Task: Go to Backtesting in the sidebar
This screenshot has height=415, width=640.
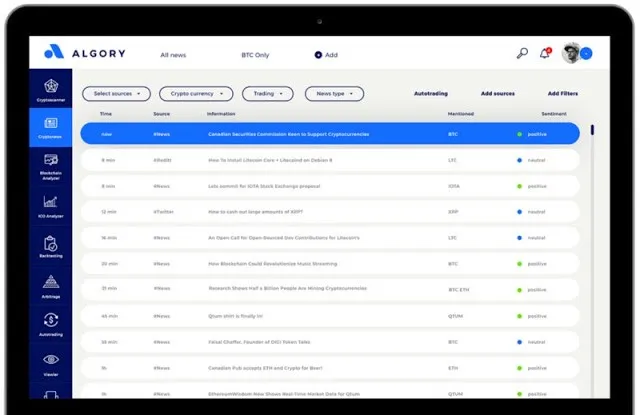Action: (51, 246)
